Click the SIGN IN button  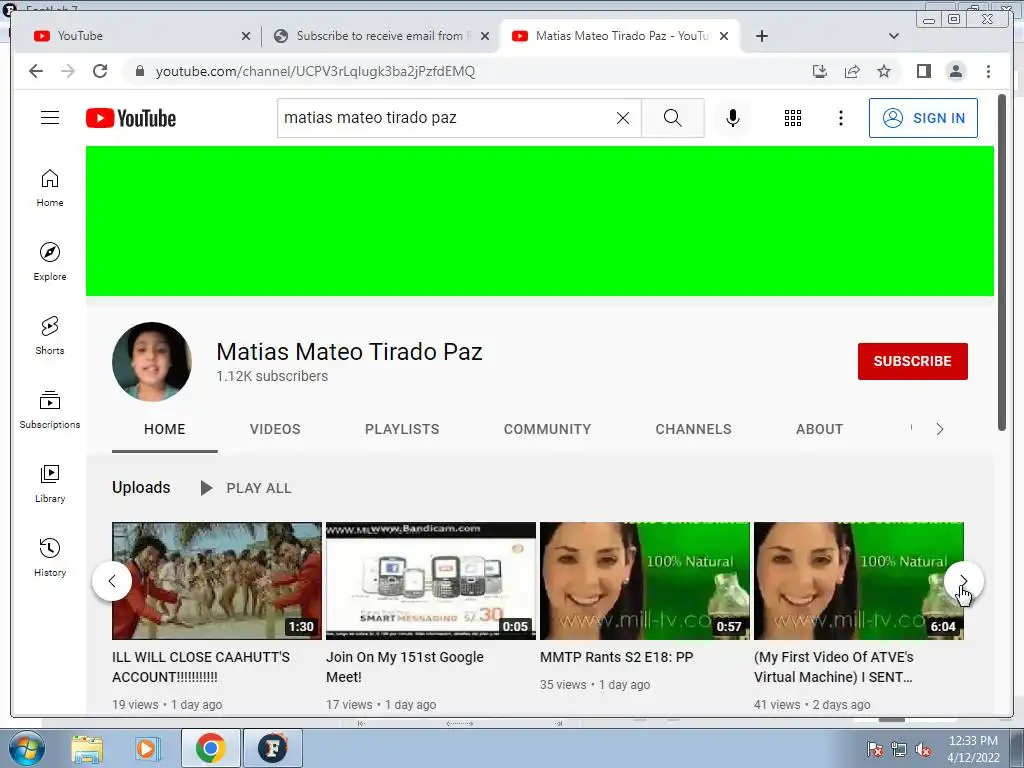point(923,118)
